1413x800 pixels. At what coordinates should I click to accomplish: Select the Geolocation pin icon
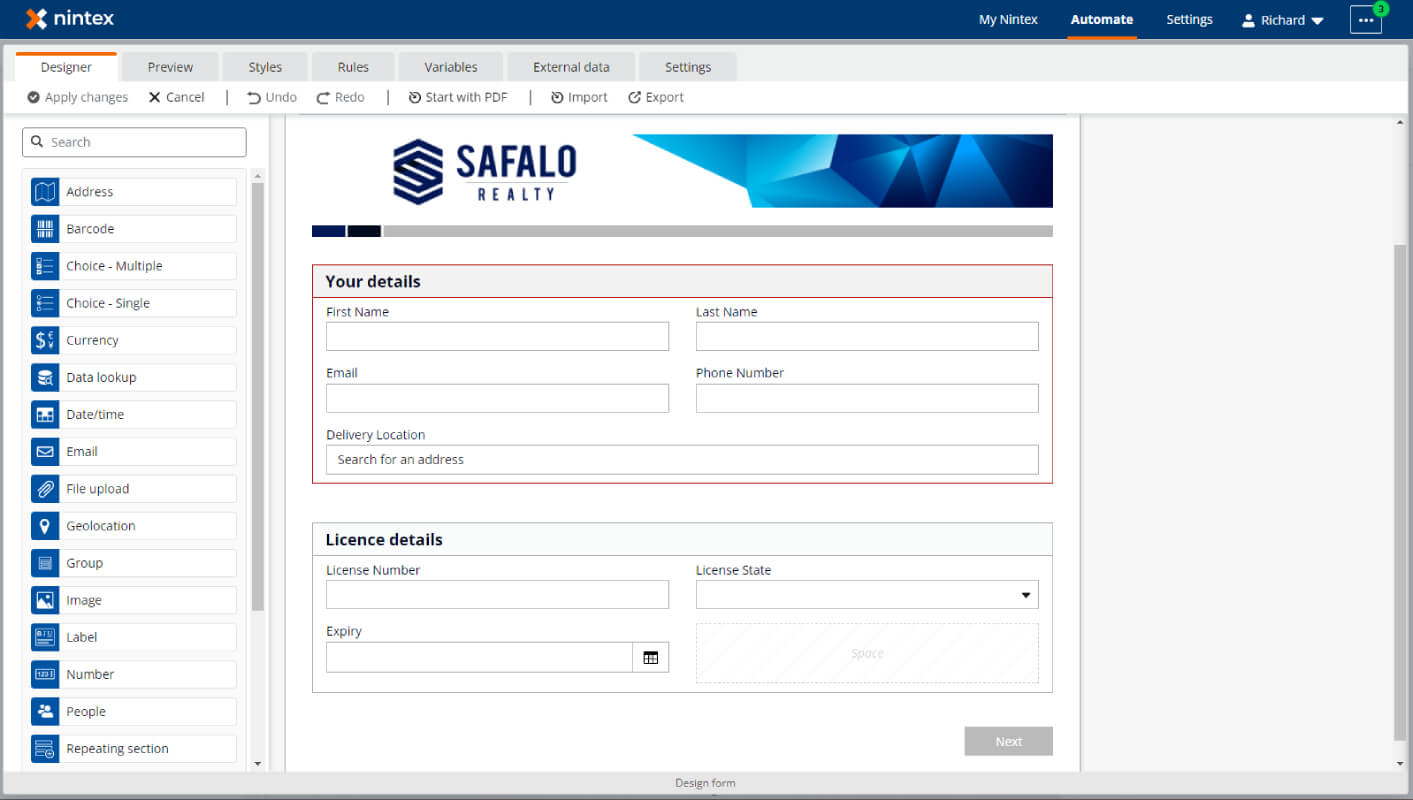(45, 526)
